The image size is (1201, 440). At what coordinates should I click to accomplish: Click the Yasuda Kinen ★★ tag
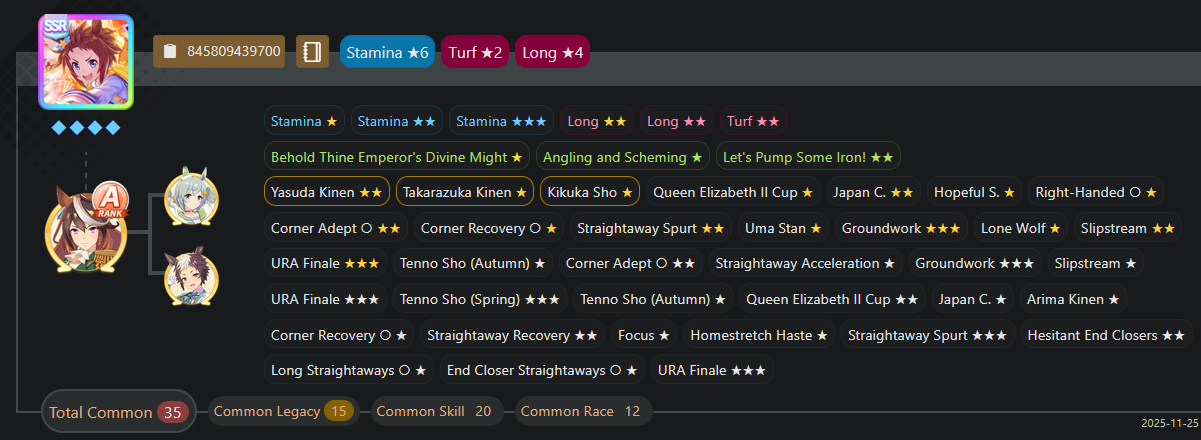pyautogui.click(x=327, y=192)
